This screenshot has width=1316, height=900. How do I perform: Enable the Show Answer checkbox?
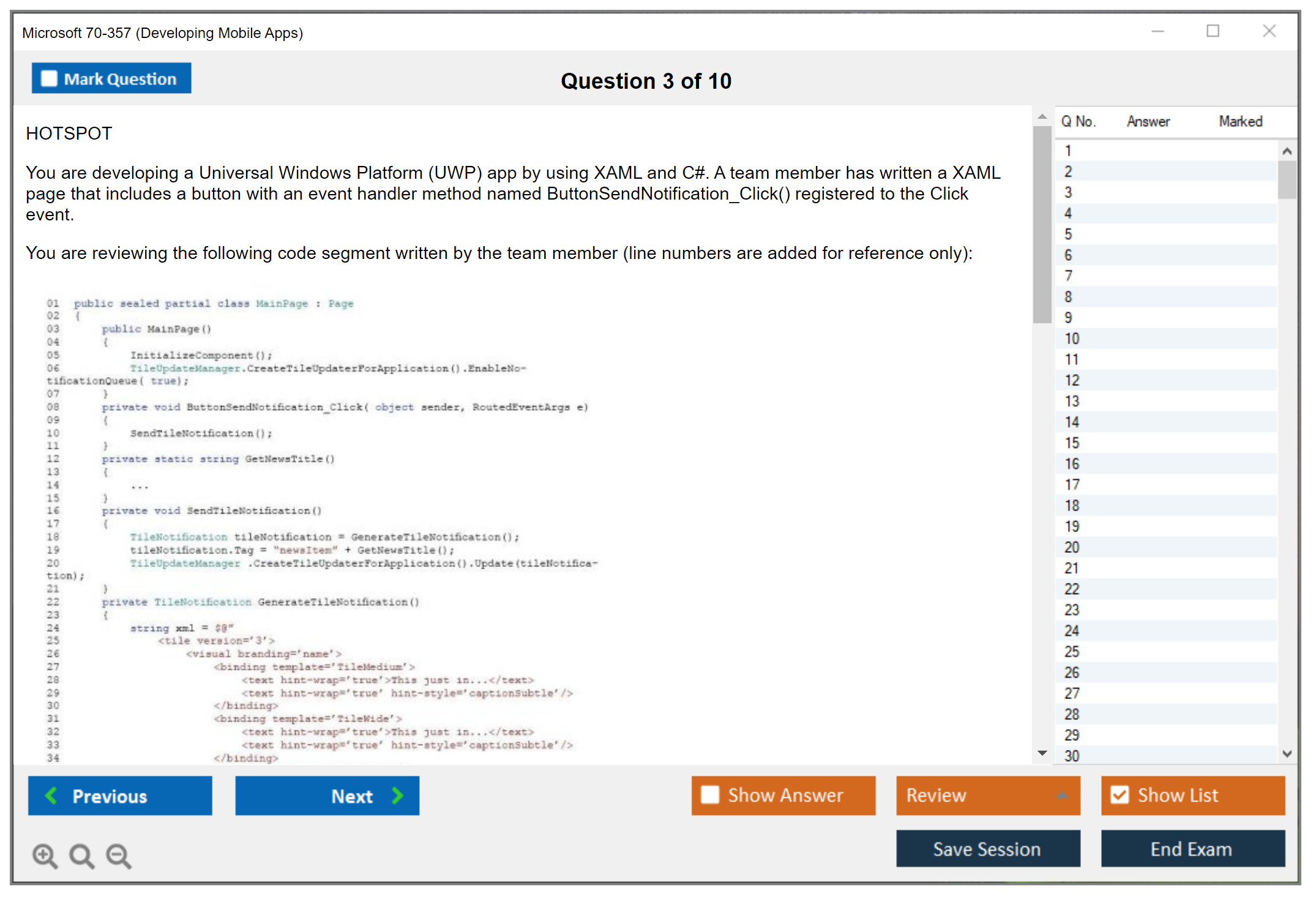(x=710, y=795)
